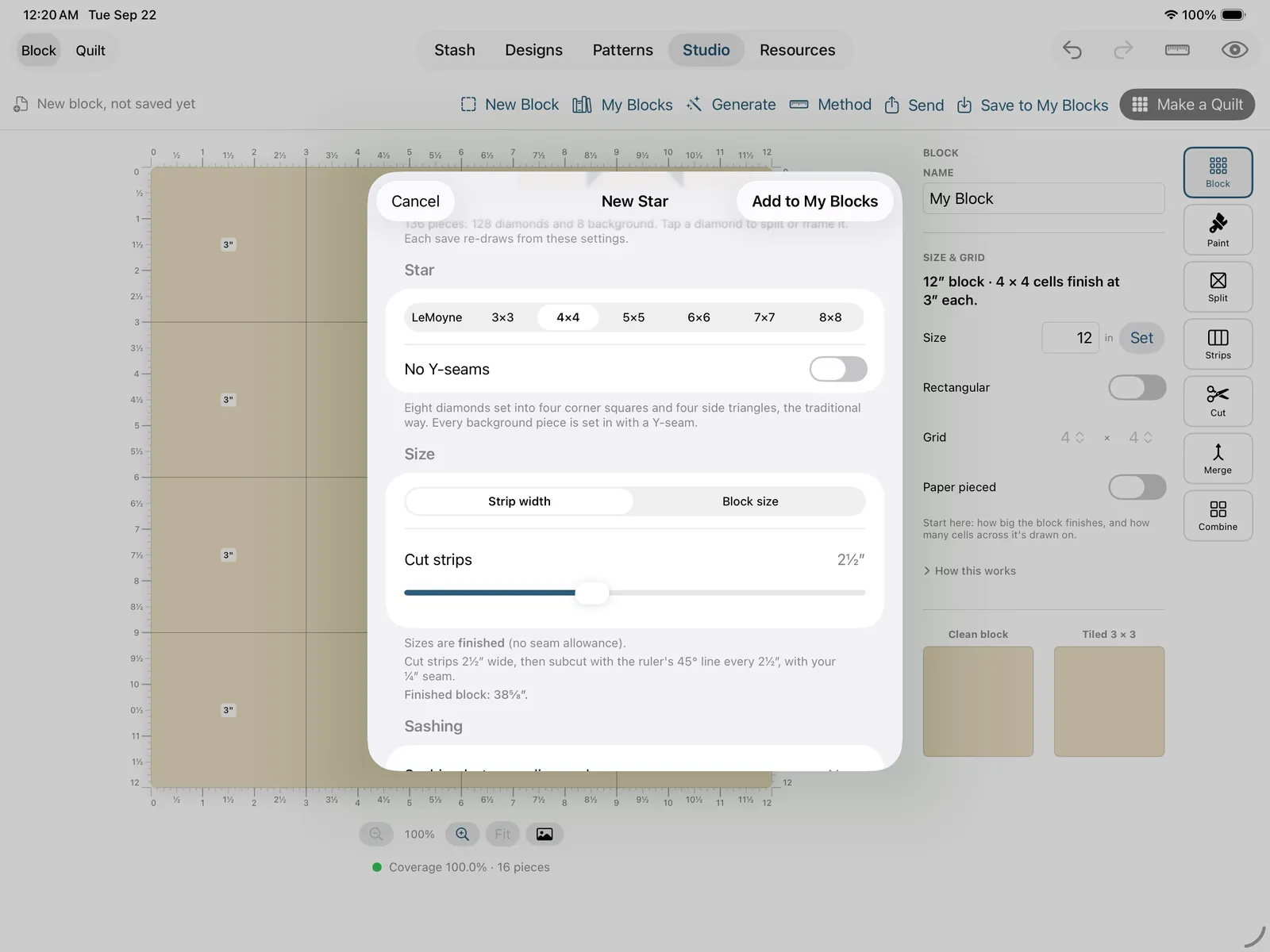This screenshot has width=1270, height=952.
Task: Click the unsaved document icon
Action: pos(21,104)
